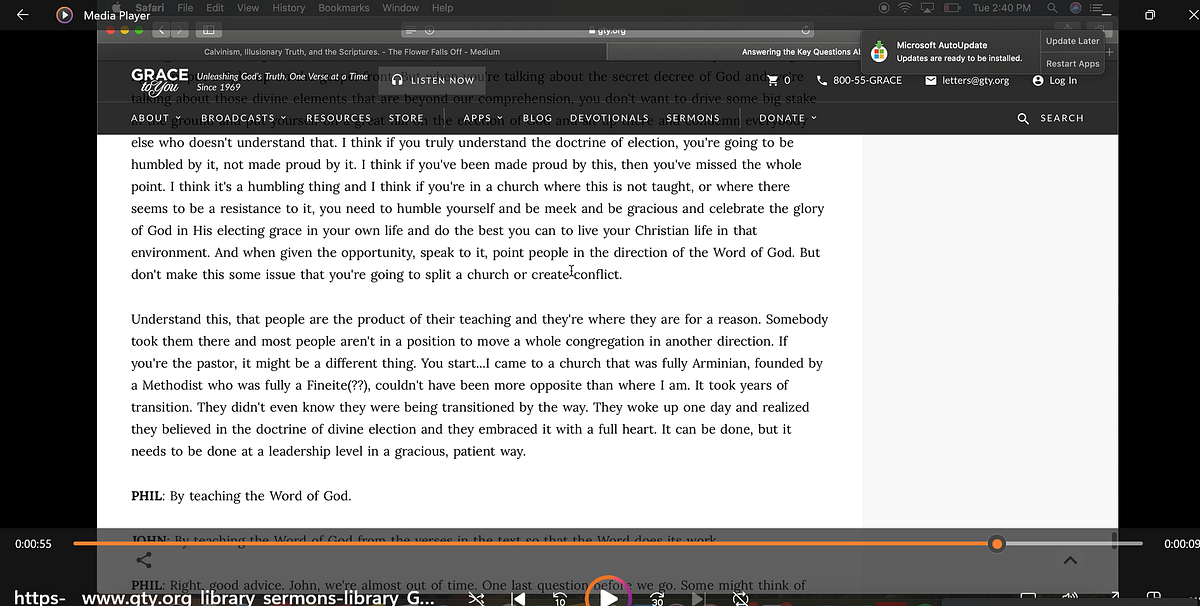This screenshot has height=606, width=1200.
Task: Toggle repeat mode
Action: pos(740,597)
